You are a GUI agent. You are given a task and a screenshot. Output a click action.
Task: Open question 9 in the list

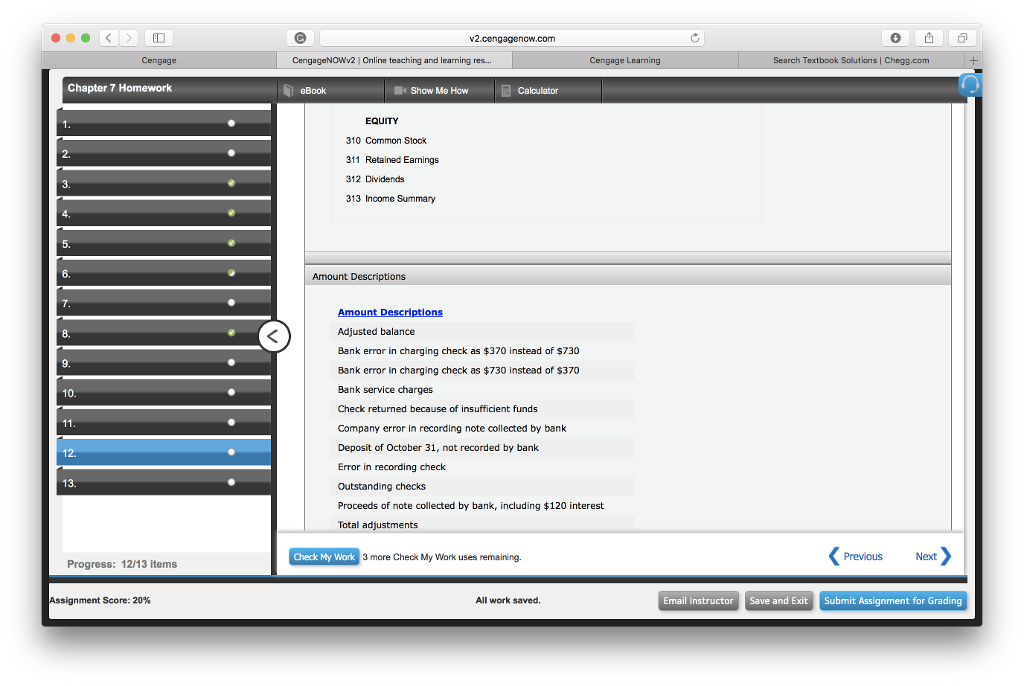[164, 363]
